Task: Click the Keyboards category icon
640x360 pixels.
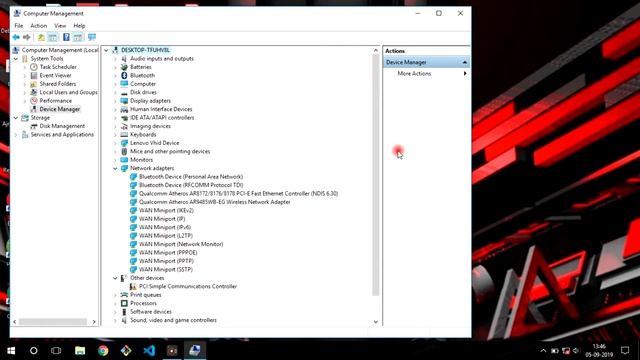Action: point(124,135)
